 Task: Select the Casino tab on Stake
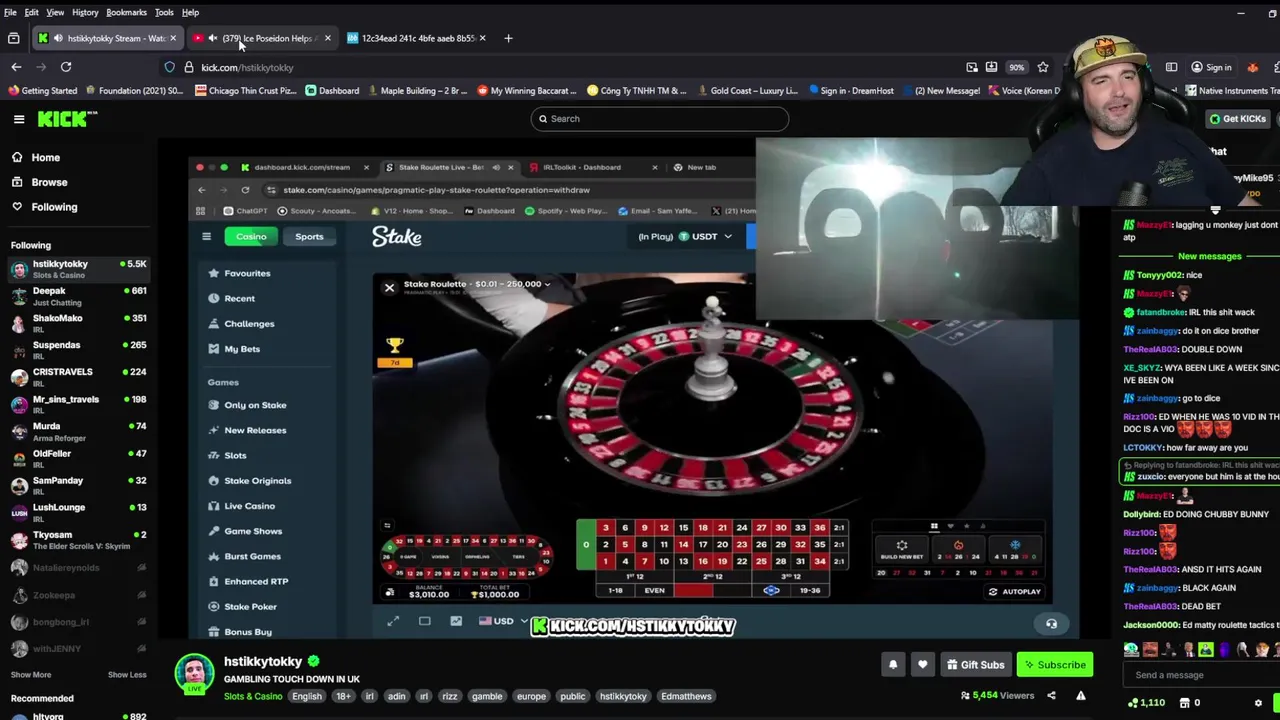[x=251, y=237]
